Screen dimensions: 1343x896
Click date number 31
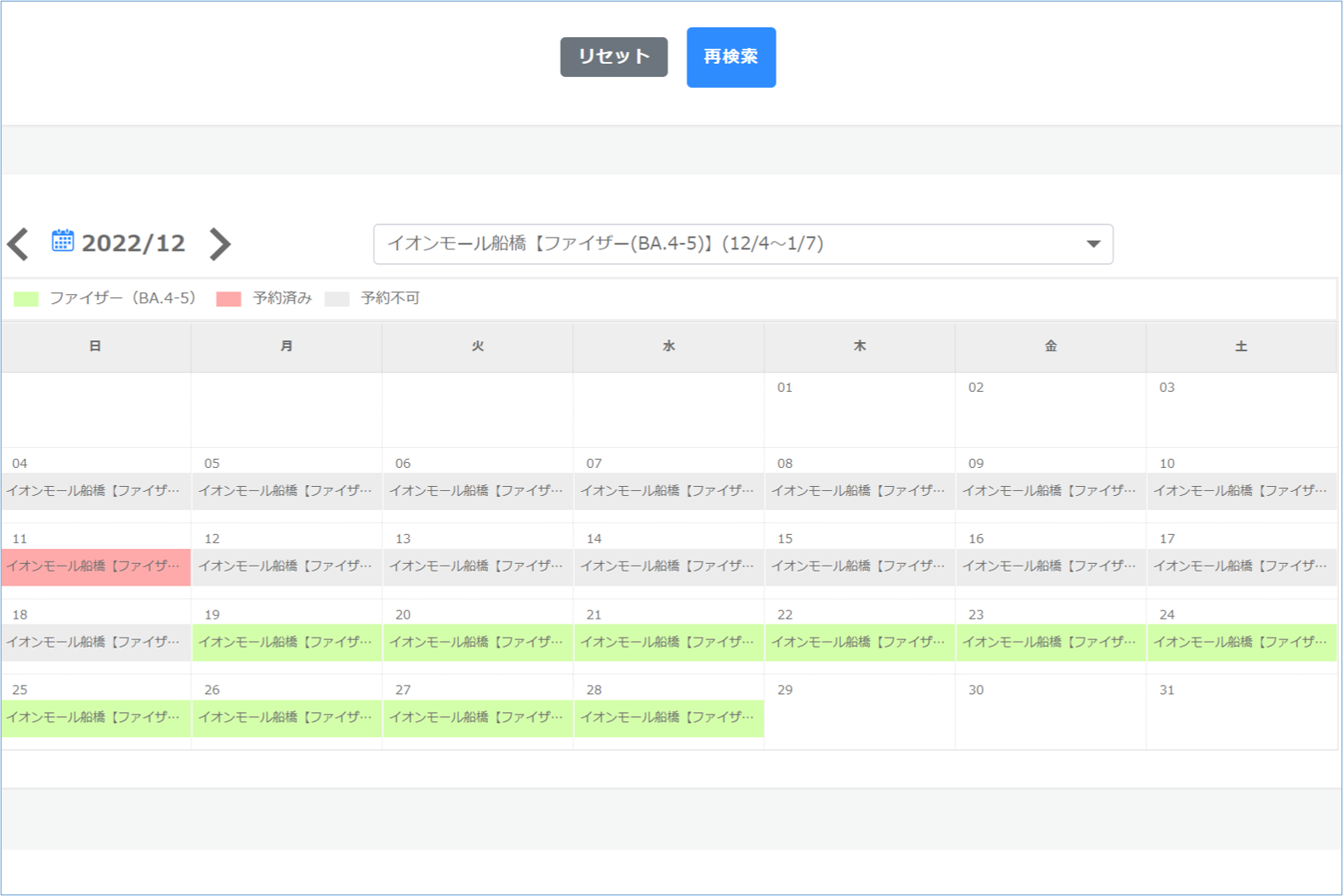(x=1167, y=690)
